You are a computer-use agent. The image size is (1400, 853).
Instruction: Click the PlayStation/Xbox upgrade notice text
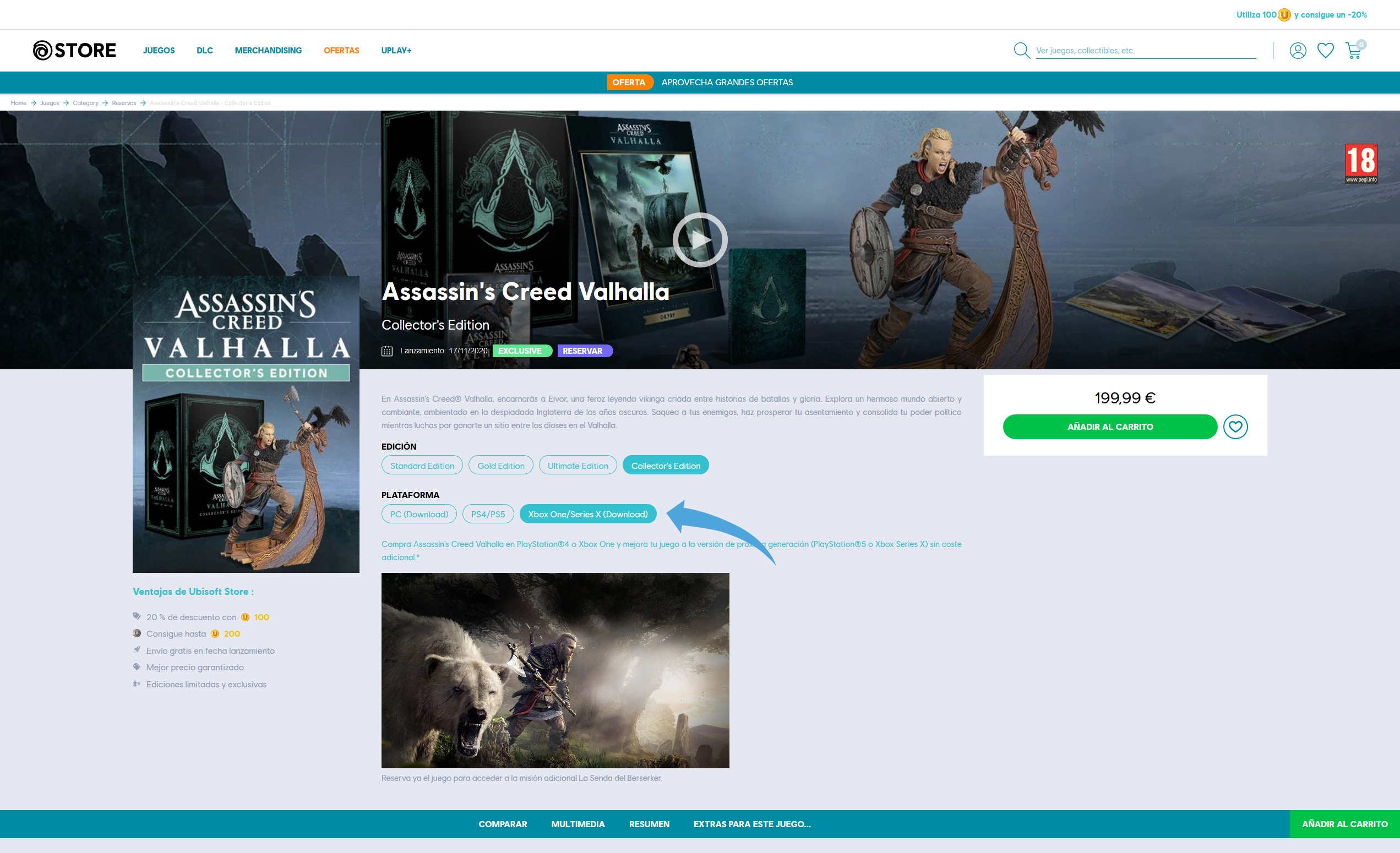pos(671,550)
